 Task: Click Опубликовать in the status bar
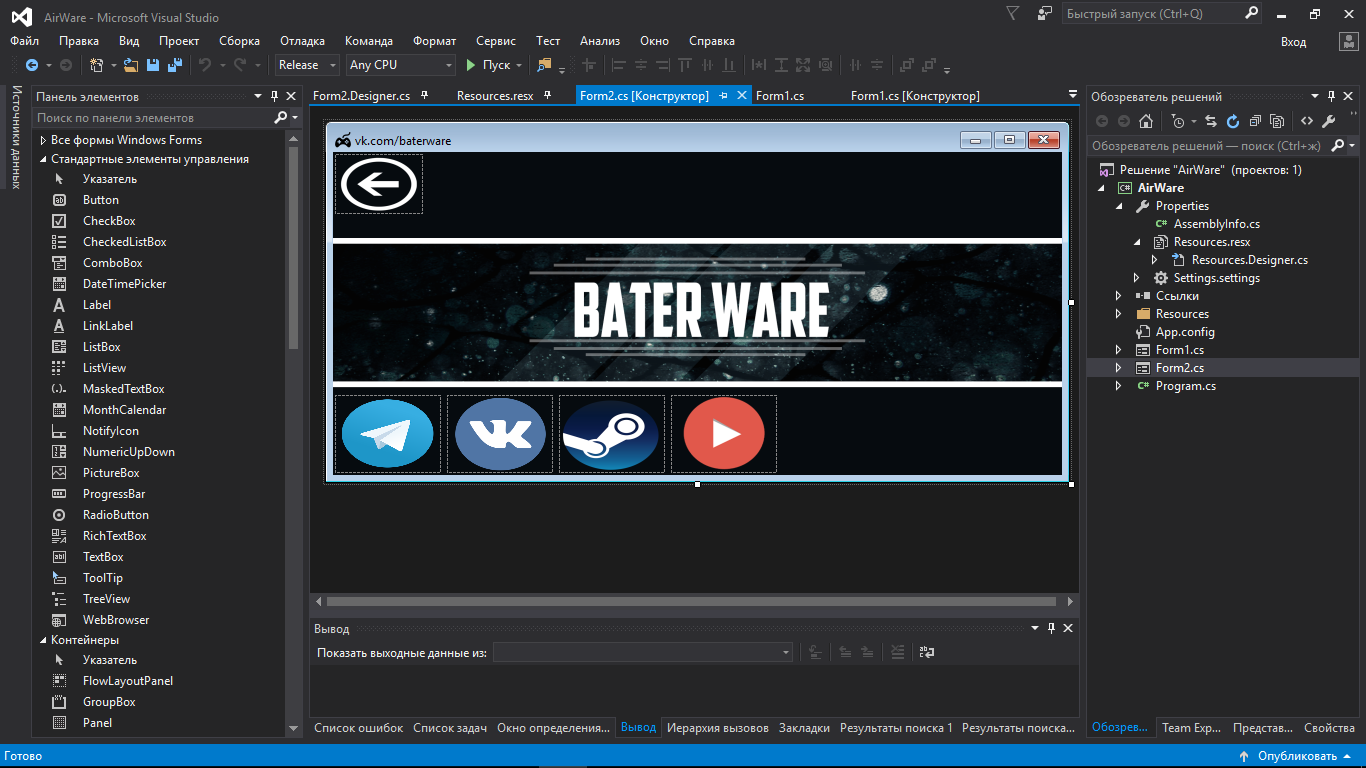click(1296, 756)
